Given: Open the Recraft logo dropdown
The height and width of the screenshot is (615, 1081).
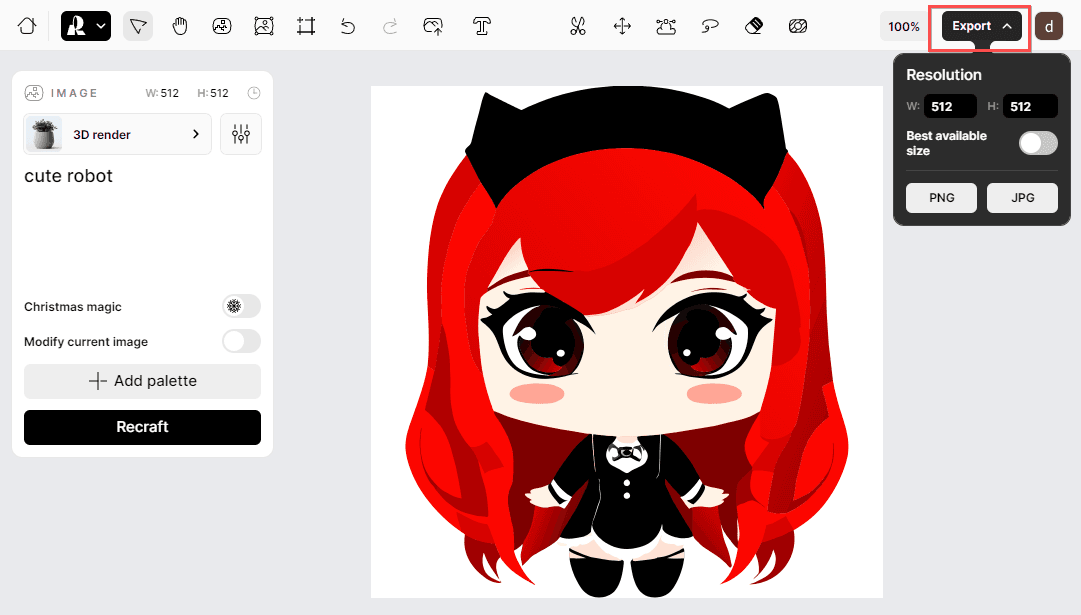Looking at the screenshot, I should [x=85, y=26].
